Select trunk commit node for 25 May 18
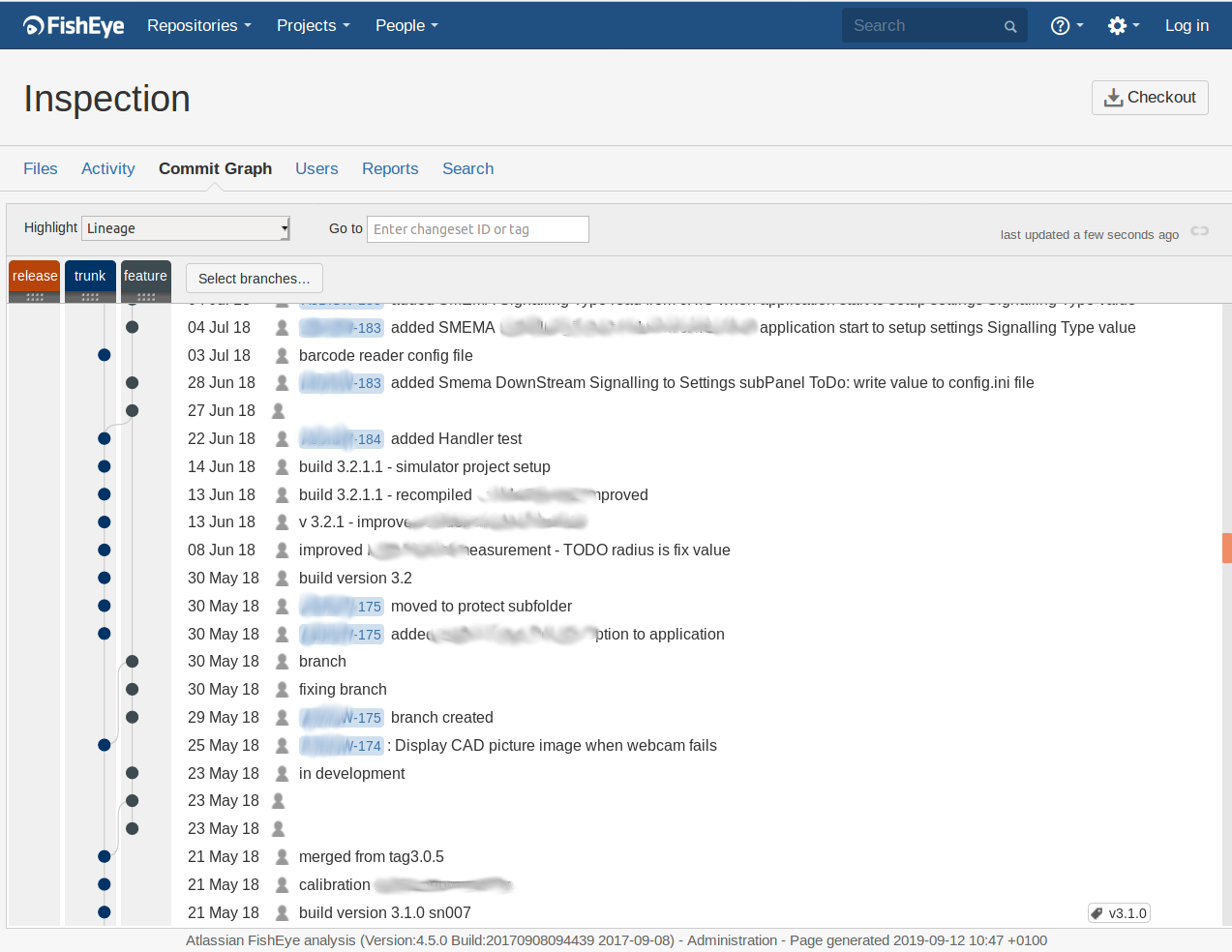Image resolution: width=1232 pixels, height=952 pixels. pos(105,745)
